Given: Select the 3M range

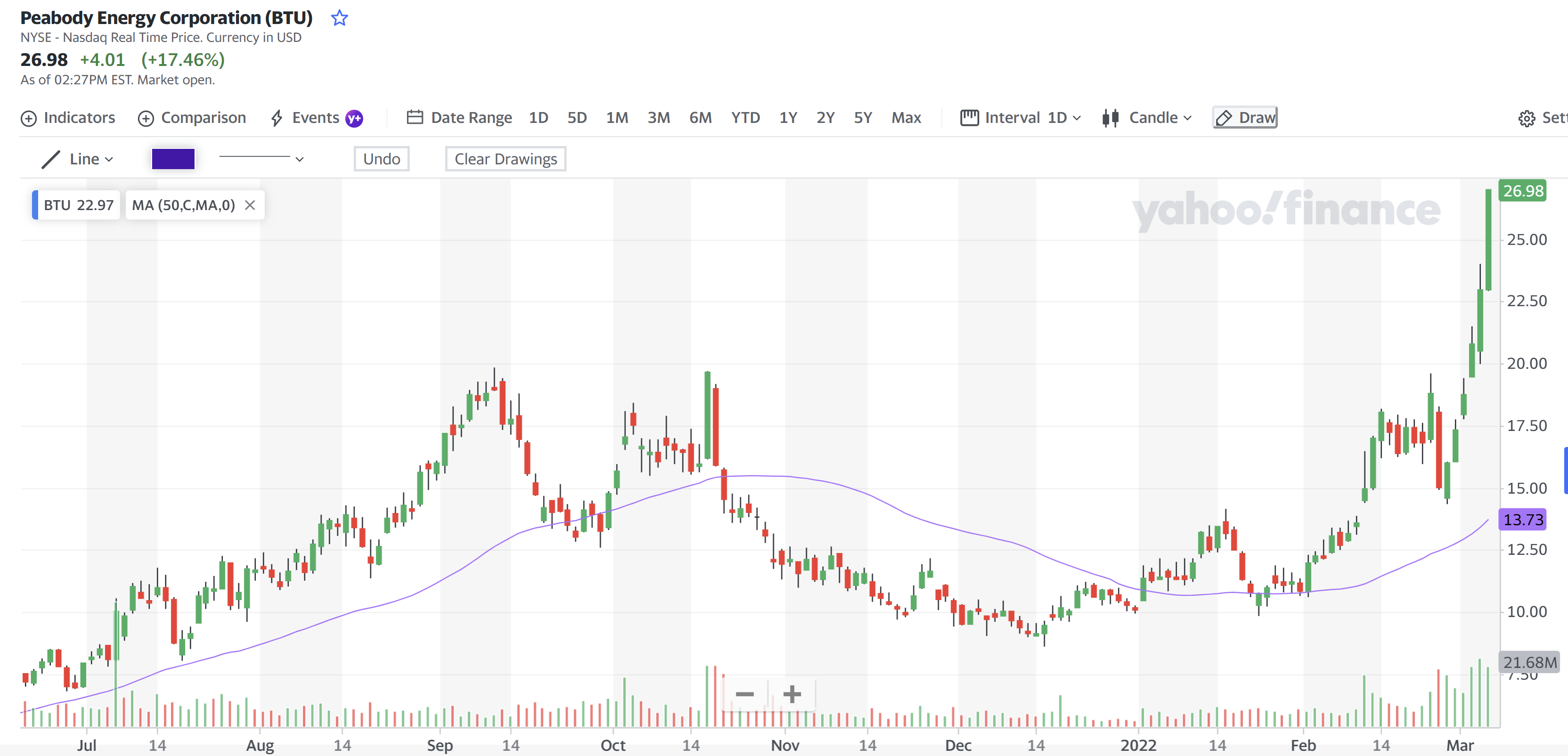Looking at the screenshot, I should [658, 117].
